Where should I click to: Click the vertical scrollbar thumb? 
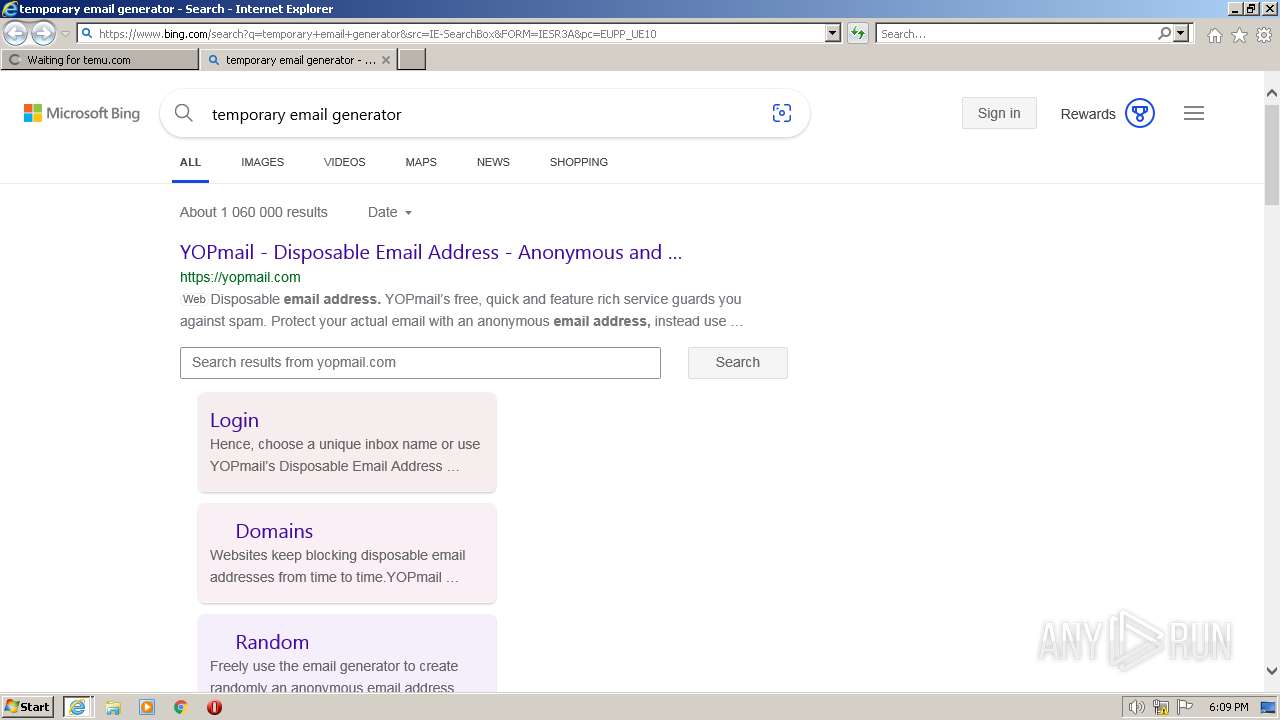click(x=1272, y=155)
